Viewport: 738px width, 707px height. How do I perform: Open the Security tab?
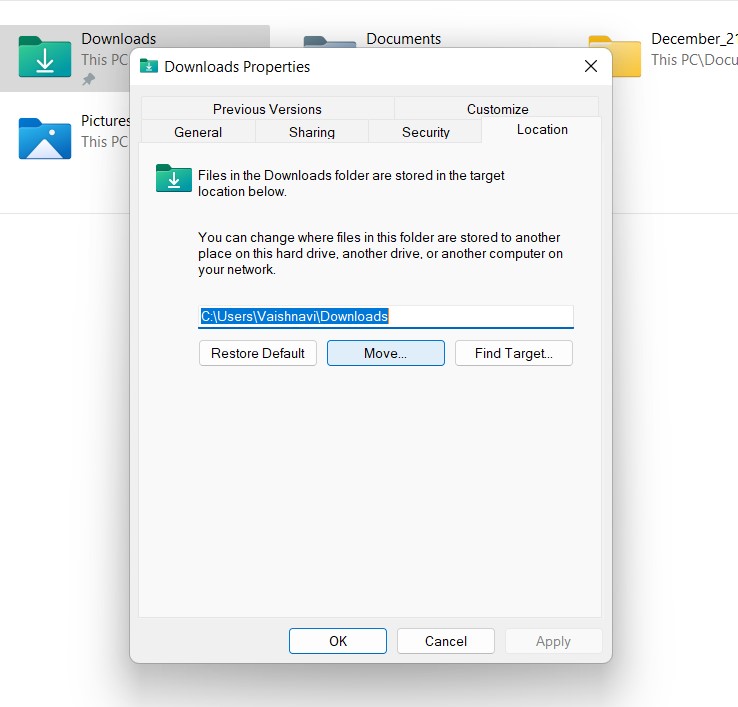425,132
